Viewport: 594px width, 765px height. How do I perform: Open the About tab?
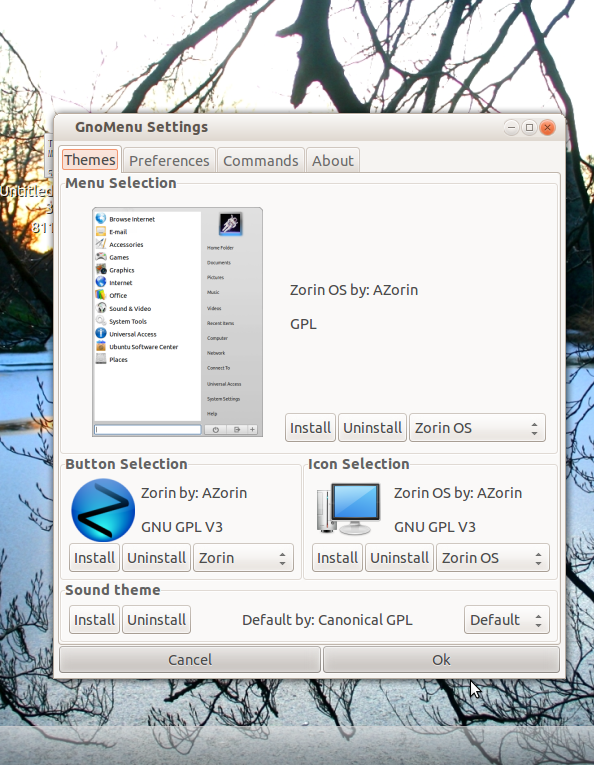coord(333,161)
